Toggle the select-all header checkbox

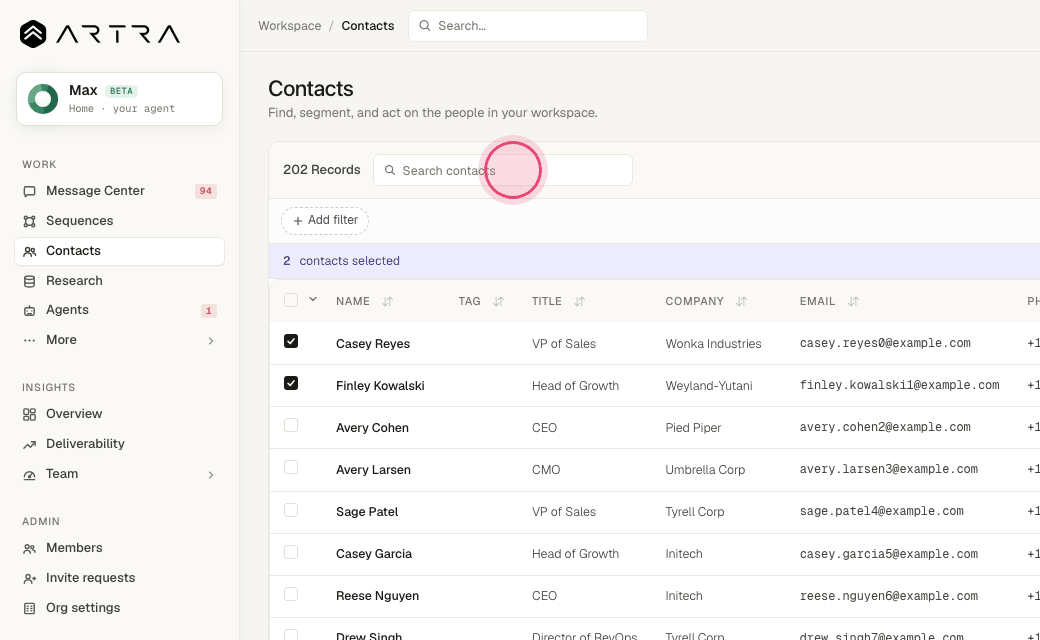[x=291, y=300]
